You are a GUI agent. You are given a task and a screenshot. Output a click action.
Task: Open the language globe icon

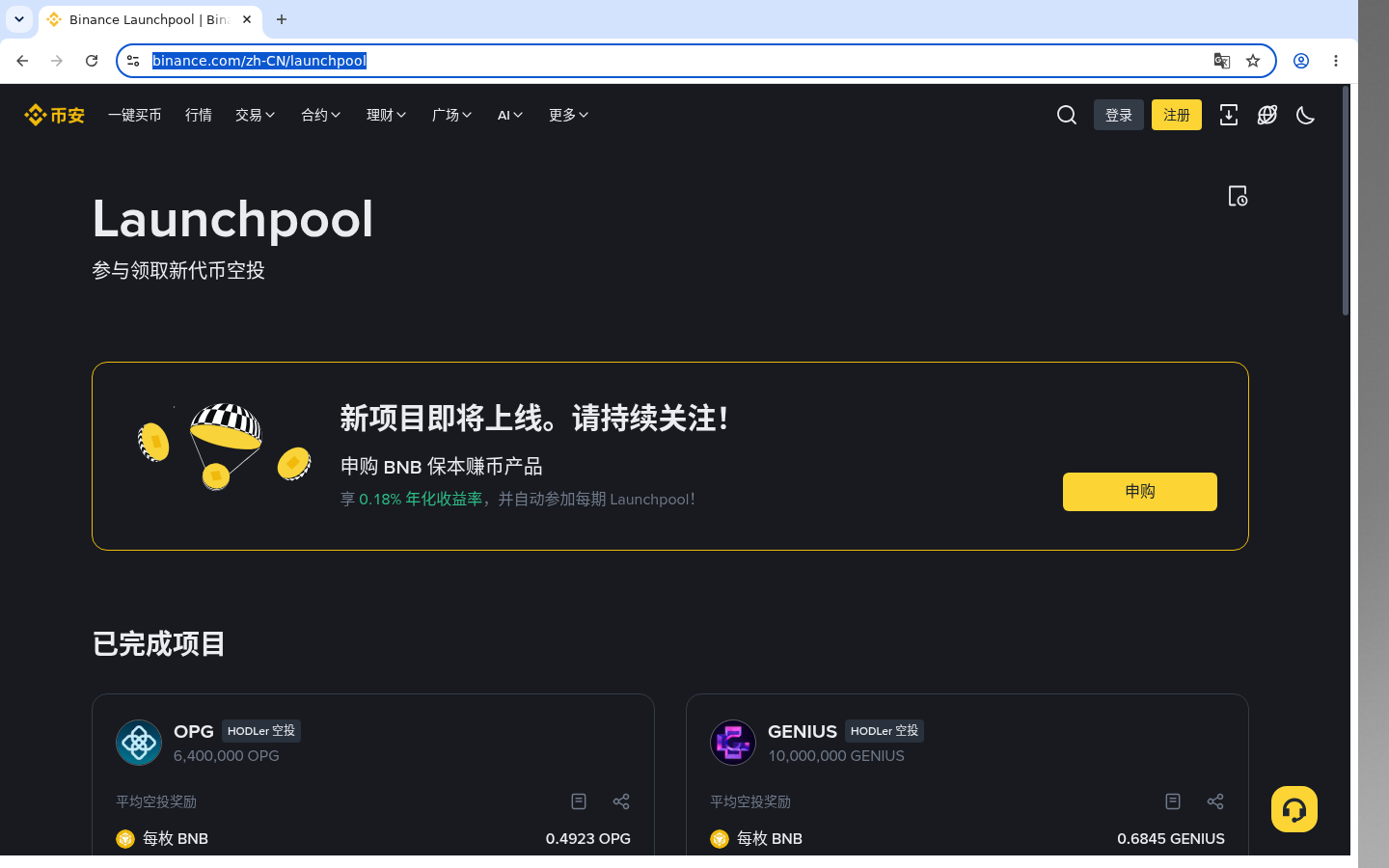pyautogui.click(x=1267, y=115)
